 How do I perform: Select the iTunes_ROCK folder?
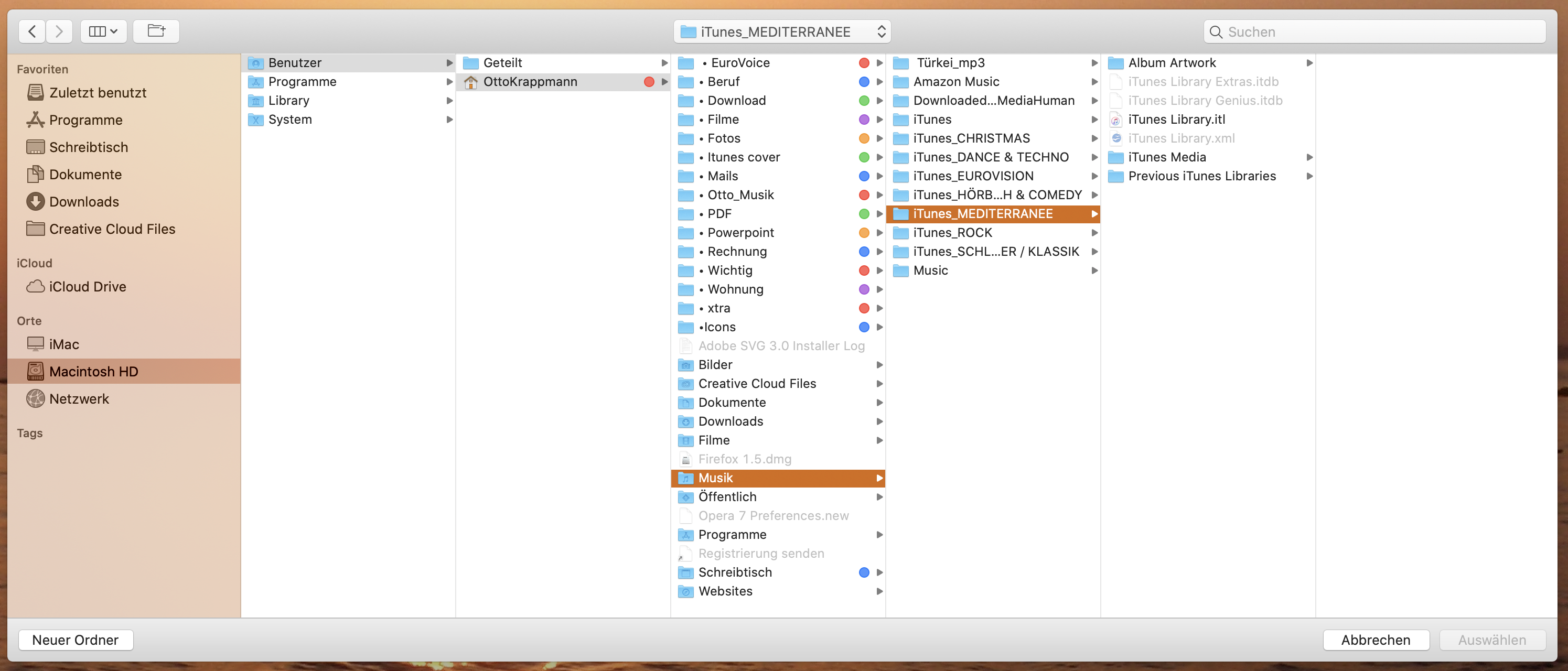pyautogui.click(x=952, y=232)
